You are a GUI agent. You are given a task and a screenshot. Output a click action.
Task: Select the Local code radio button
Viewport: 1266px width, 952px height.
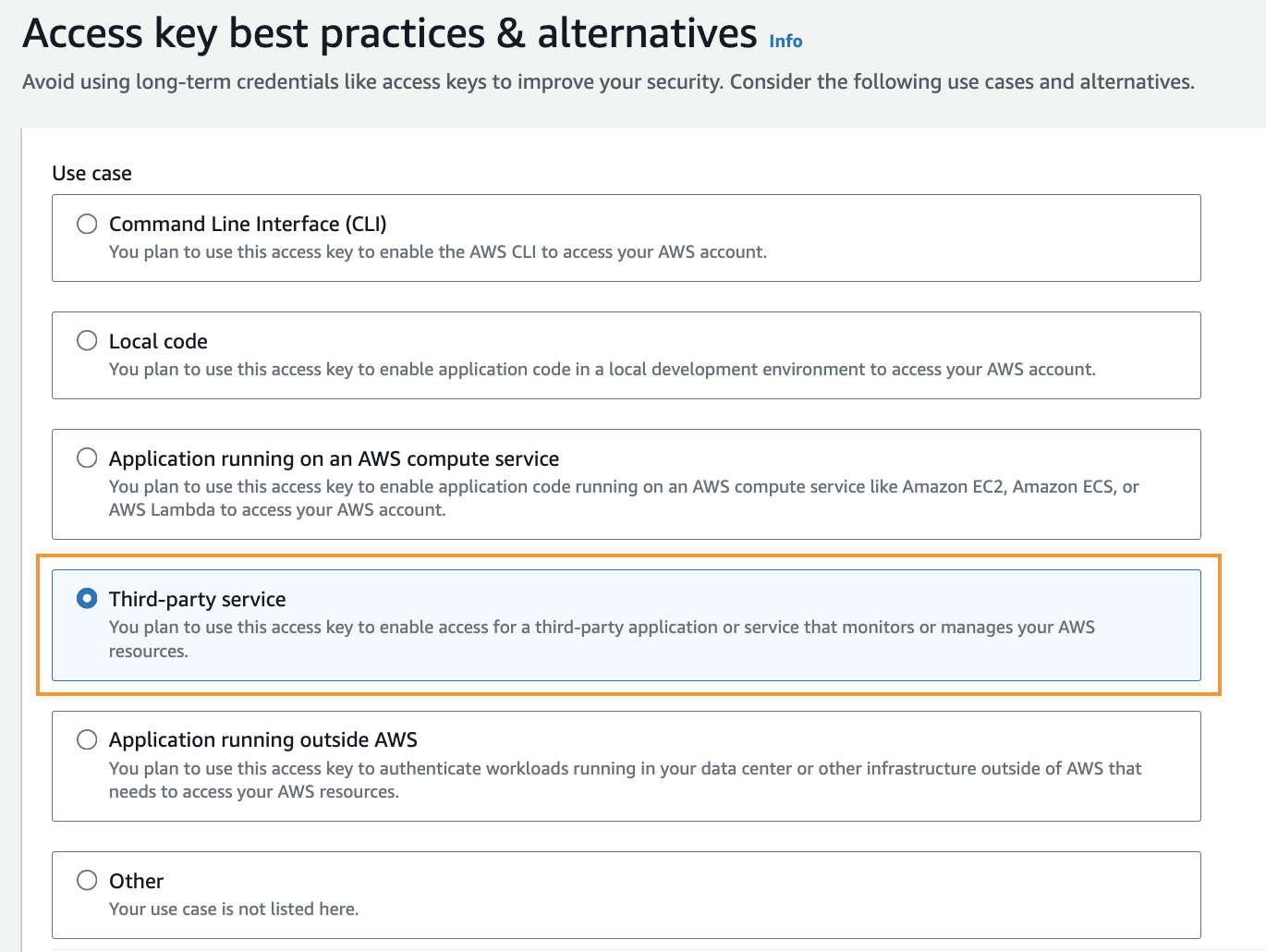(86, 340)
